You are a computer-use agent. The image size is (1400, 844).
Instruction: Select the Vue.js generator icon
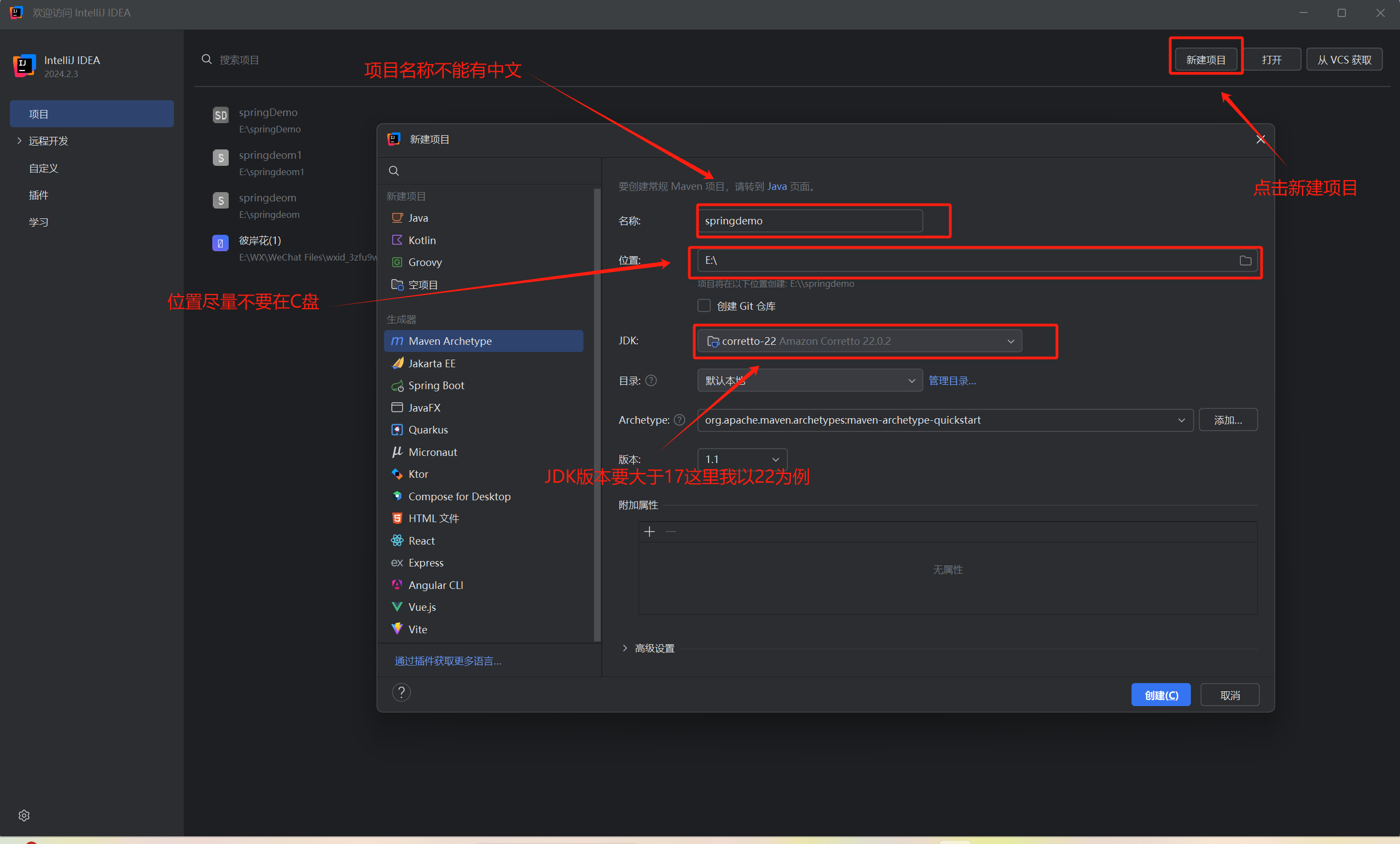[x=397, y=607]
